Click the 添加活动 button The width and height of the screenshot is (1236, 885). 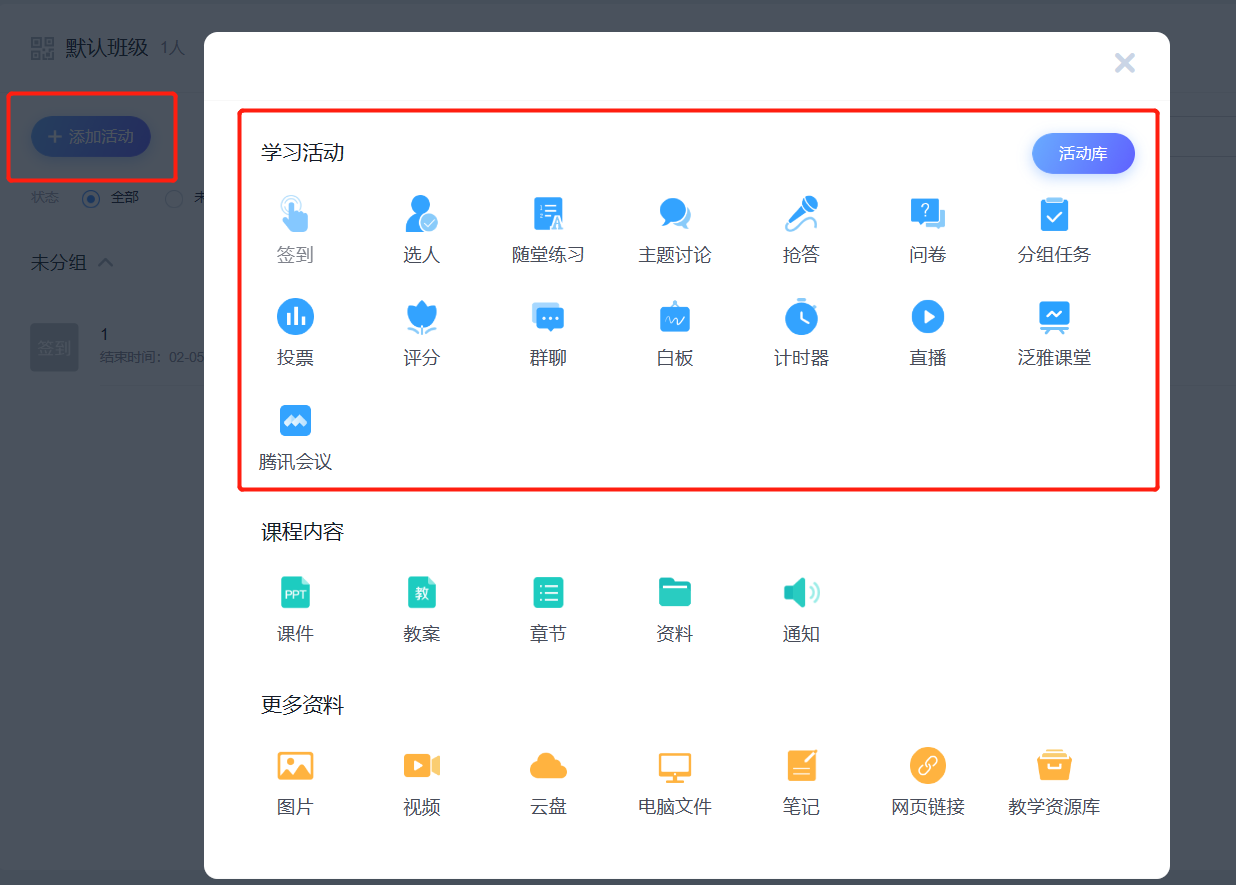91,137
